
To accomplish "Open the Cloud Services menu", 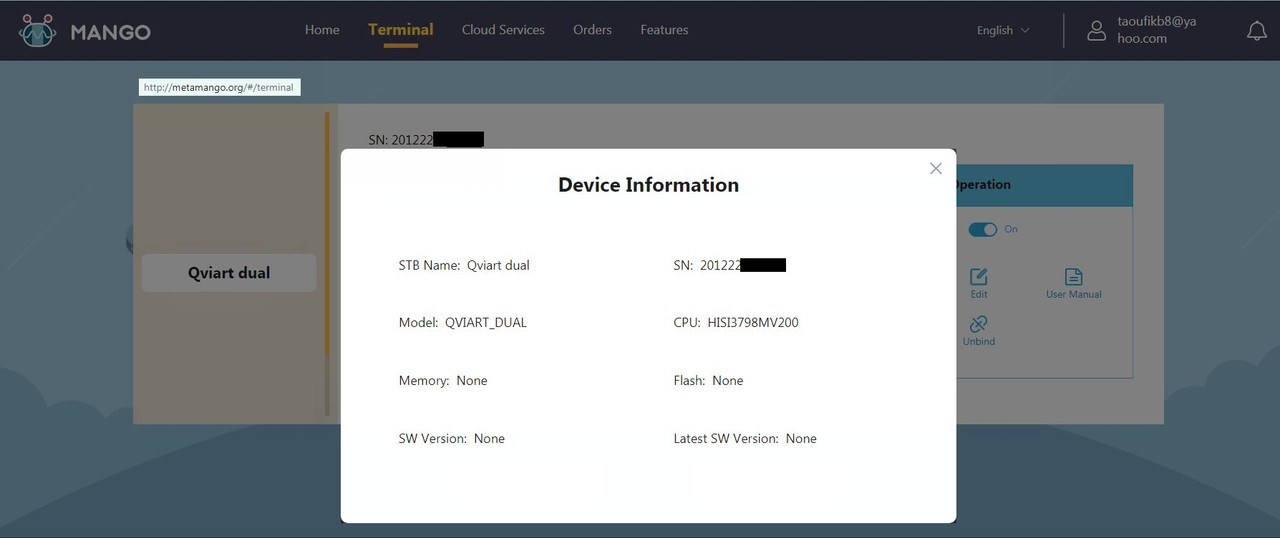I will tap(503, 30).
